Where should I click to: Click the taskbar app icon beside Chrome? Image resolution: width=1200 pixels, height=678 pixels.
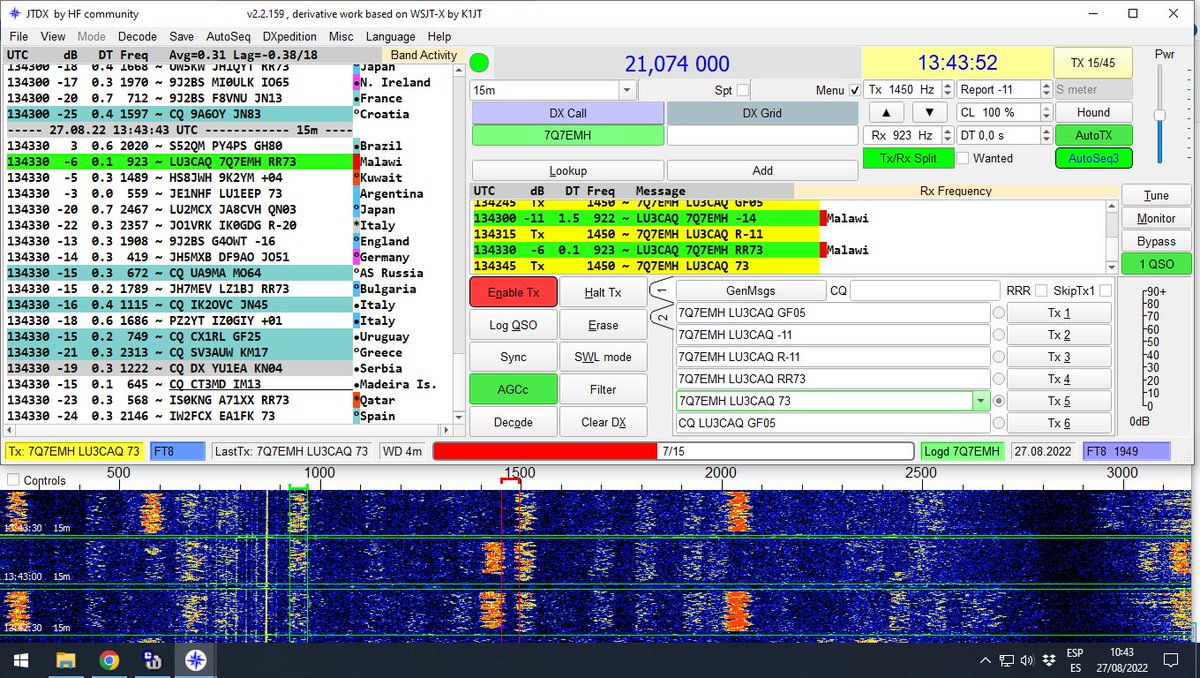coord(153,660)
